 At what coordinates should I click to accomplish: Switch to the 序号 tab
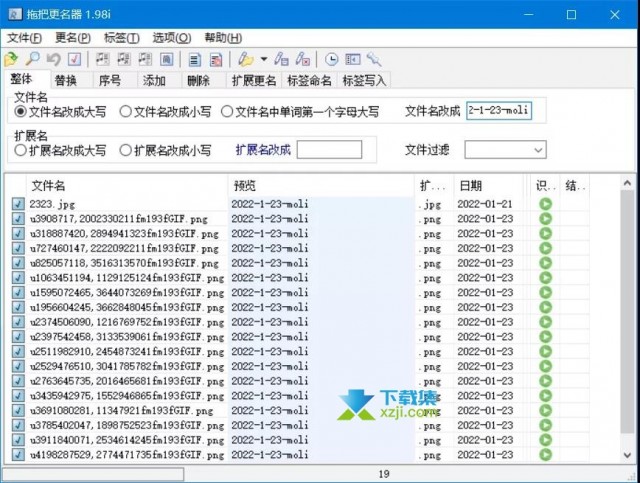pyautogui.click(x=110, y=80)
